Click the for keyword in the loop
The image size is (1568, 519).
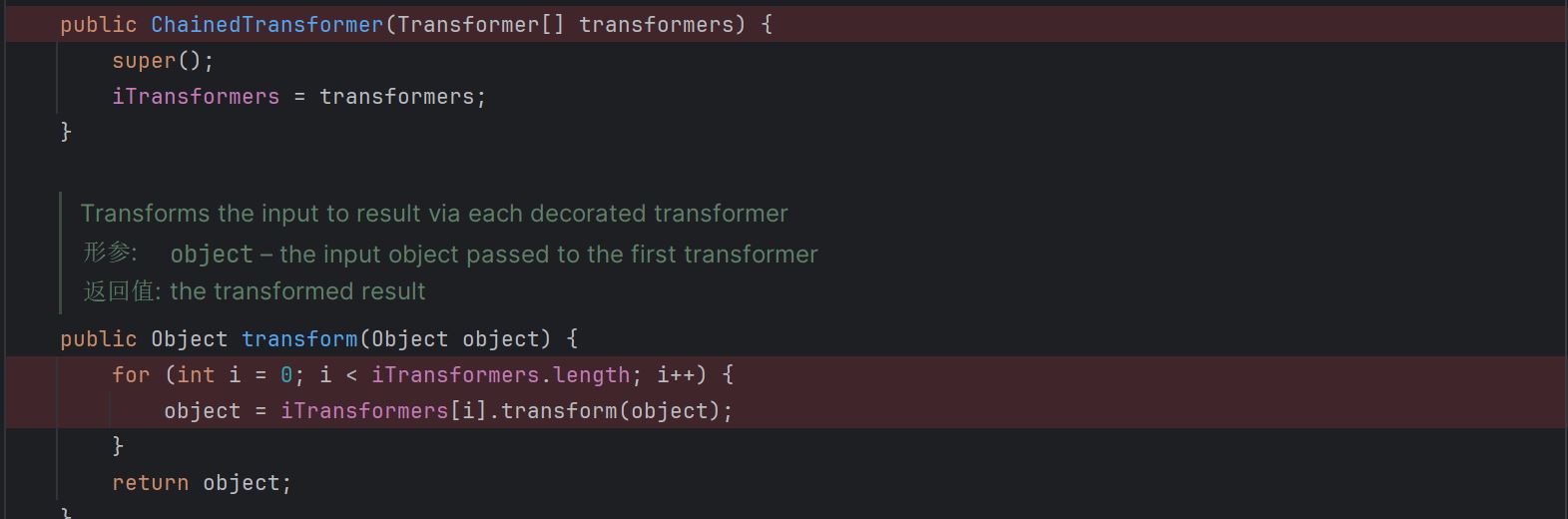click(131, 374)
